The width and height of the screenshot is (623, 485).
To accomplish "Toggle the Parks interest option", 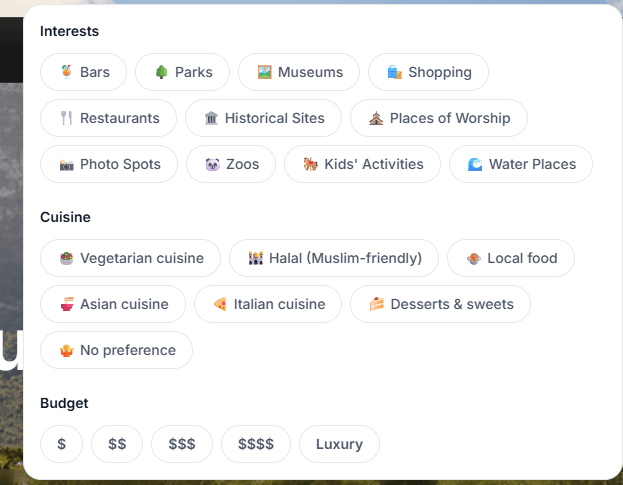I will coord(182,72).
